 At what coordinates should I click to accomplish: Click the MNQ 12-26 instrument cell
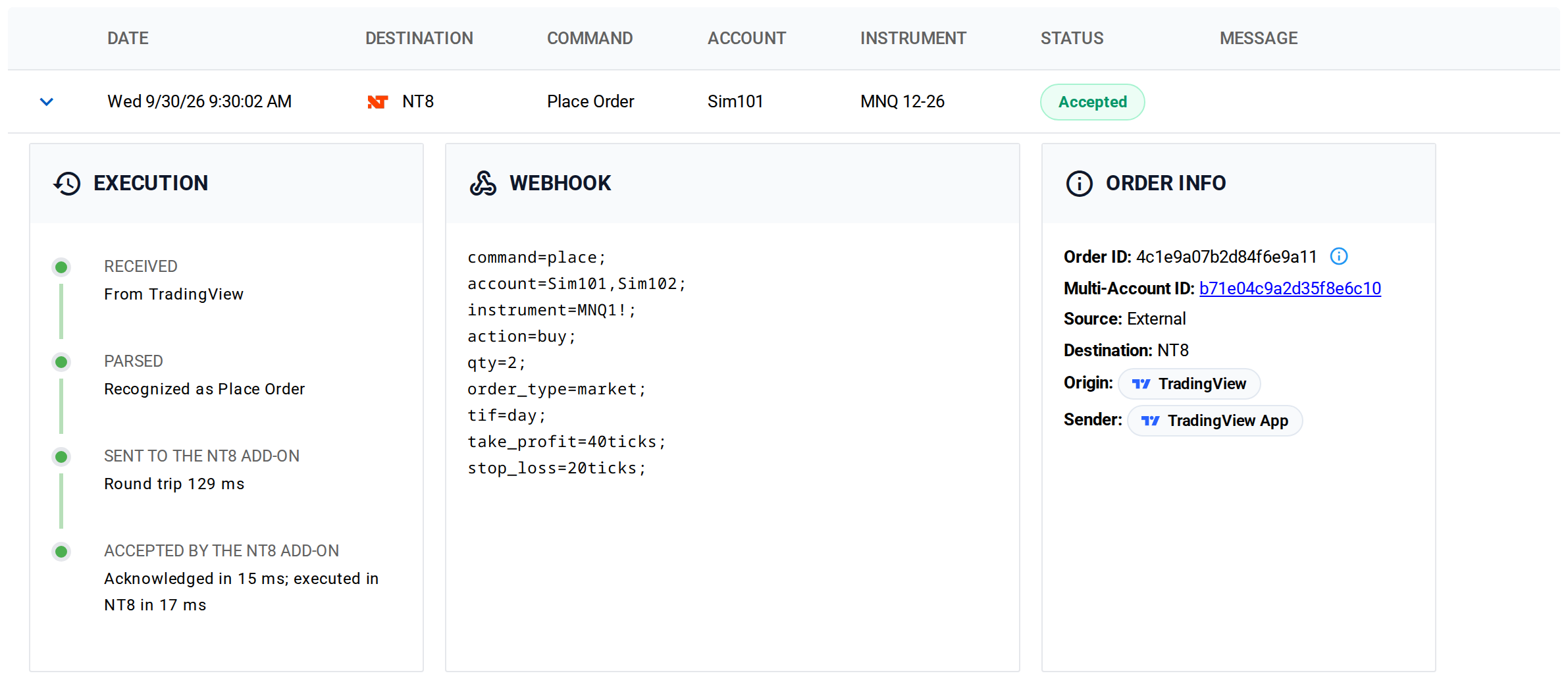pos(902,101)
